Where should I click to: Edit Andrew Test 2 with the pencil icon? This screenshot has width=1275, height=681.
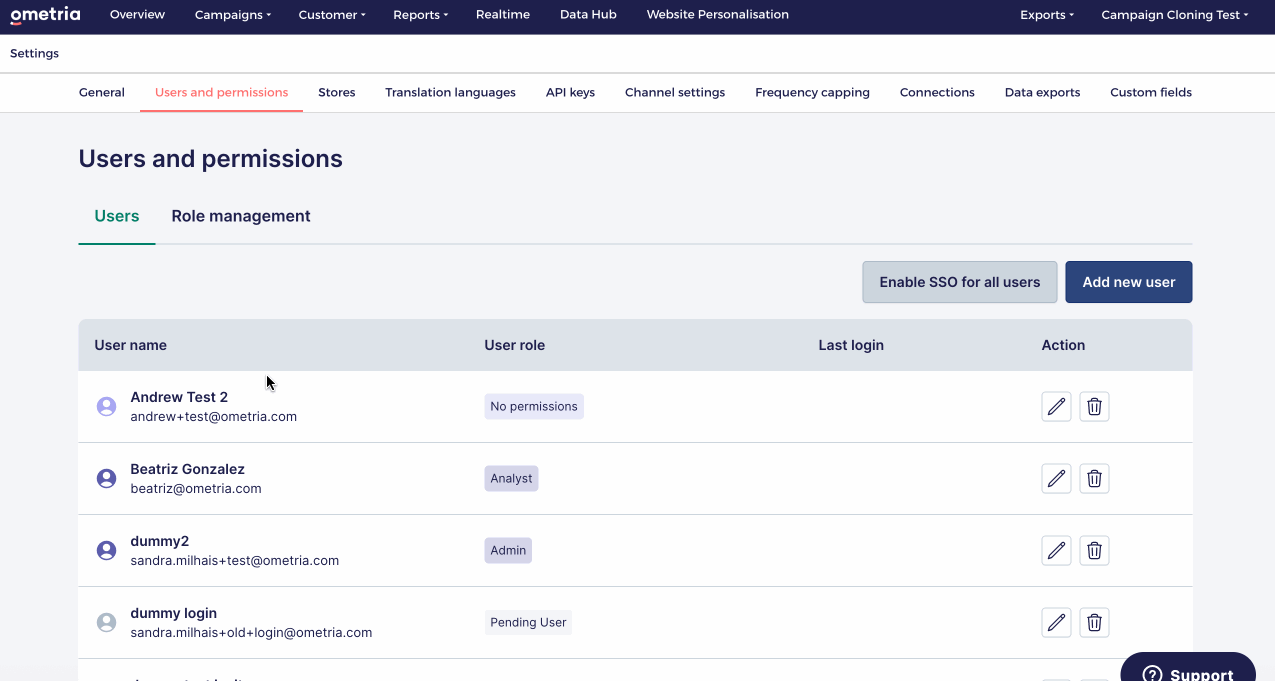[1056, 406]
